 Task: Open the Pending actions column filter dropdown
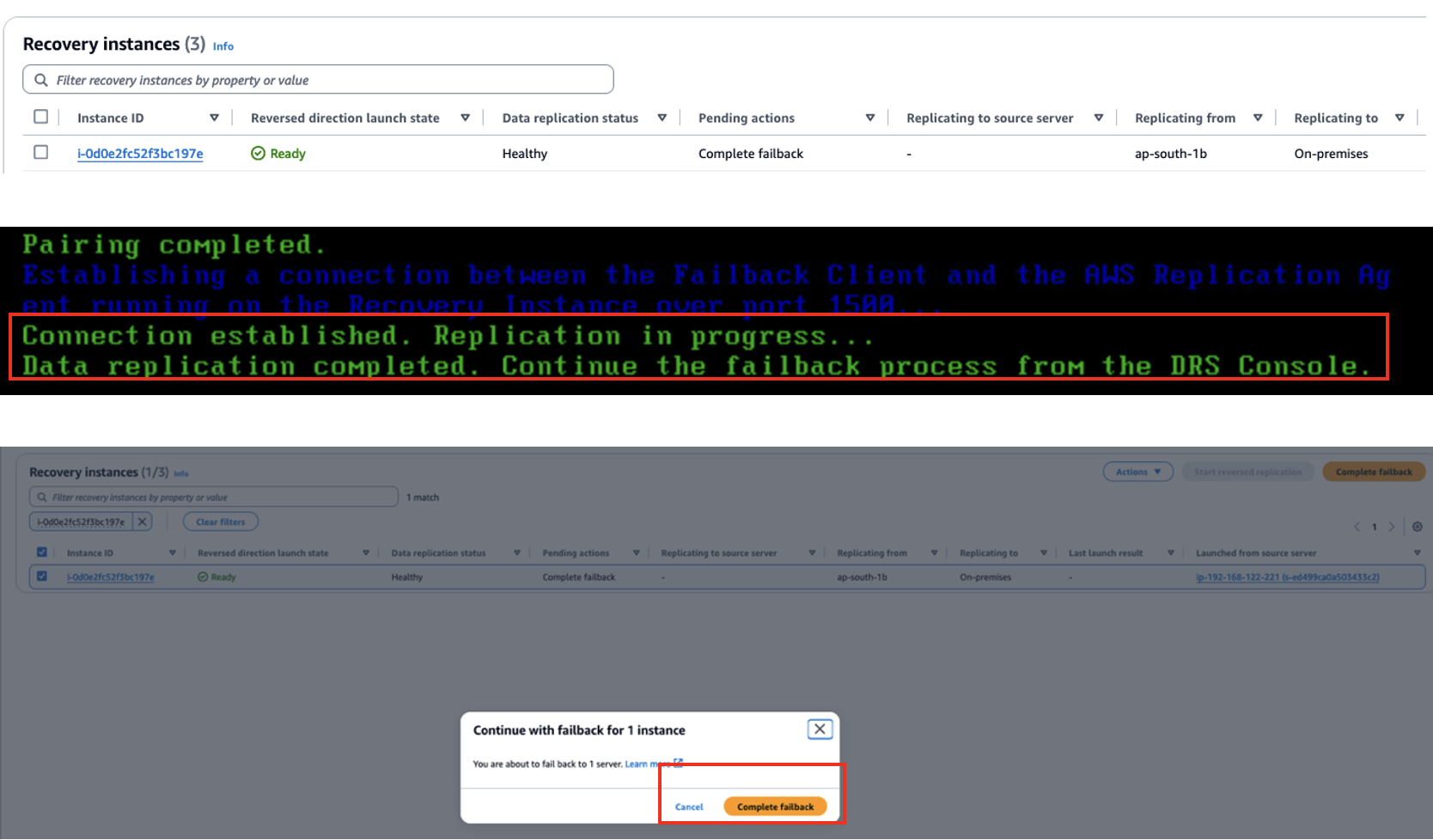click(870, 118)
